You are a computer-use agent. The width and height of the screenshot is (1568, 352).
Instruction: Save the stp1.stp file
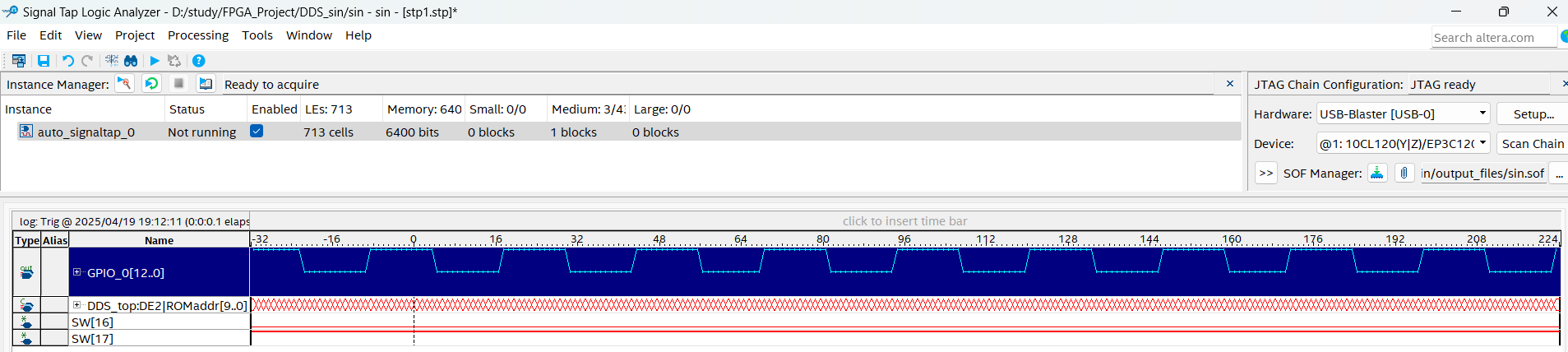(44, 61)
